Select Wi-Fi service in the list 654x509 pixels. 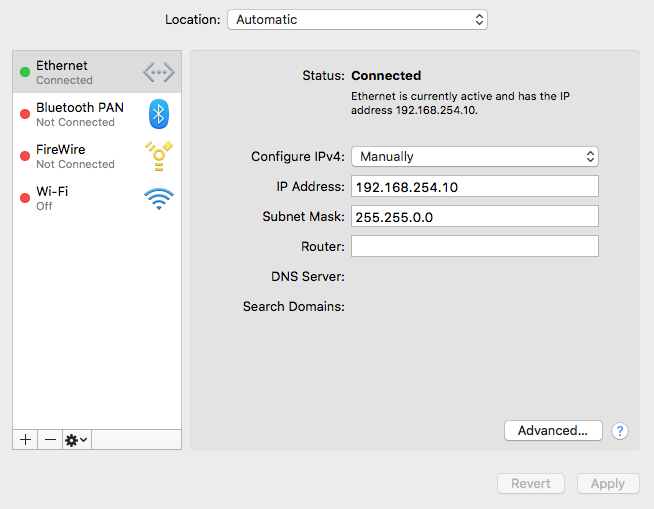pos(80,198)
